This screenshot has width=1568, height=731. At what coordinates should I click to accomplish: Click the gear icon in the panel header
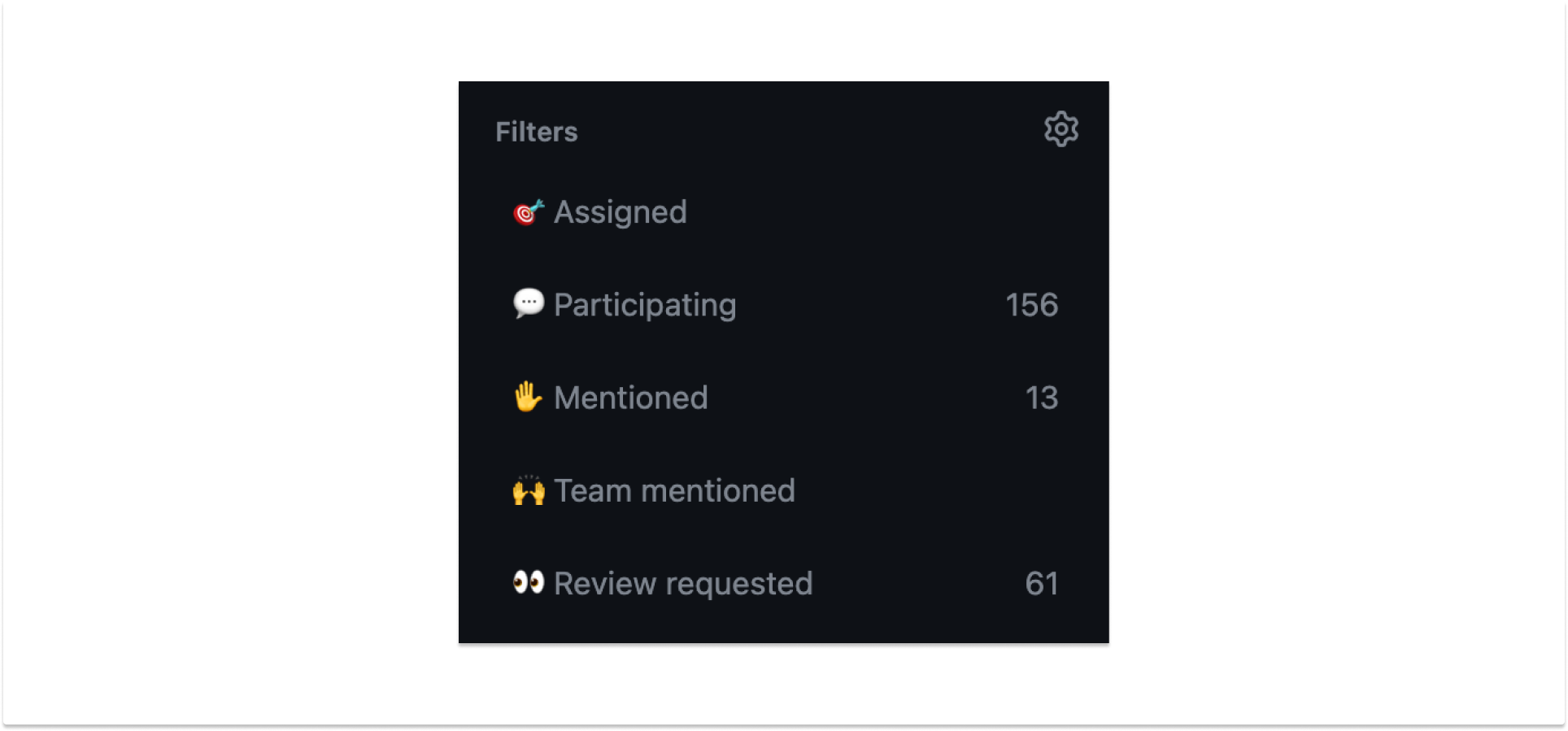click(x=1061, y=128)
